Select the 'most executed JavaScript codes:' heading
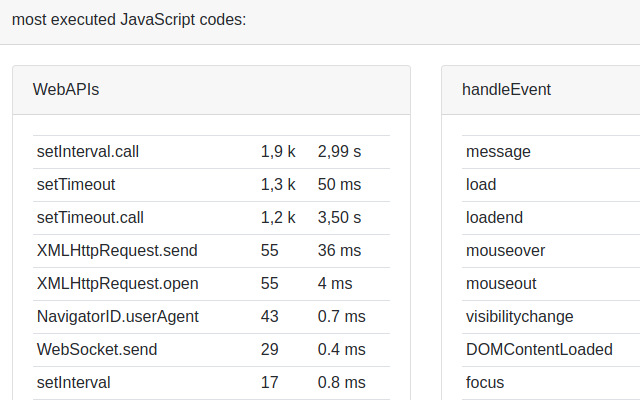This screenshot has width=640, height=400. click(129, 20)
